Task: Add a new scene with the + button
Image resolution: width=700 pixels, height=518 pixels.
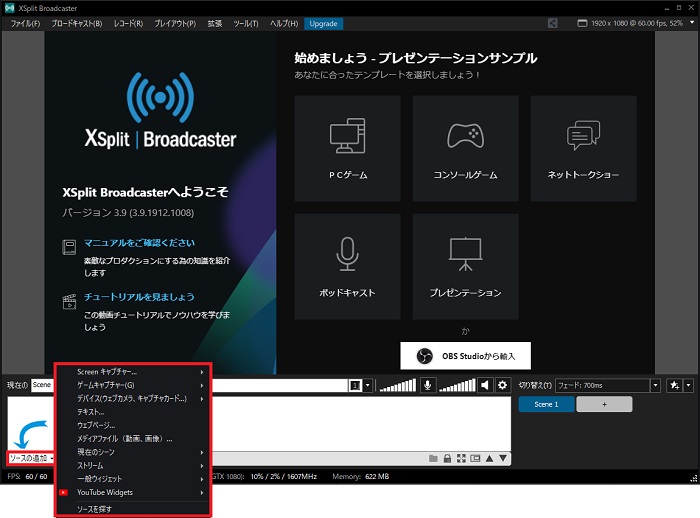Action: coord(604,404)
